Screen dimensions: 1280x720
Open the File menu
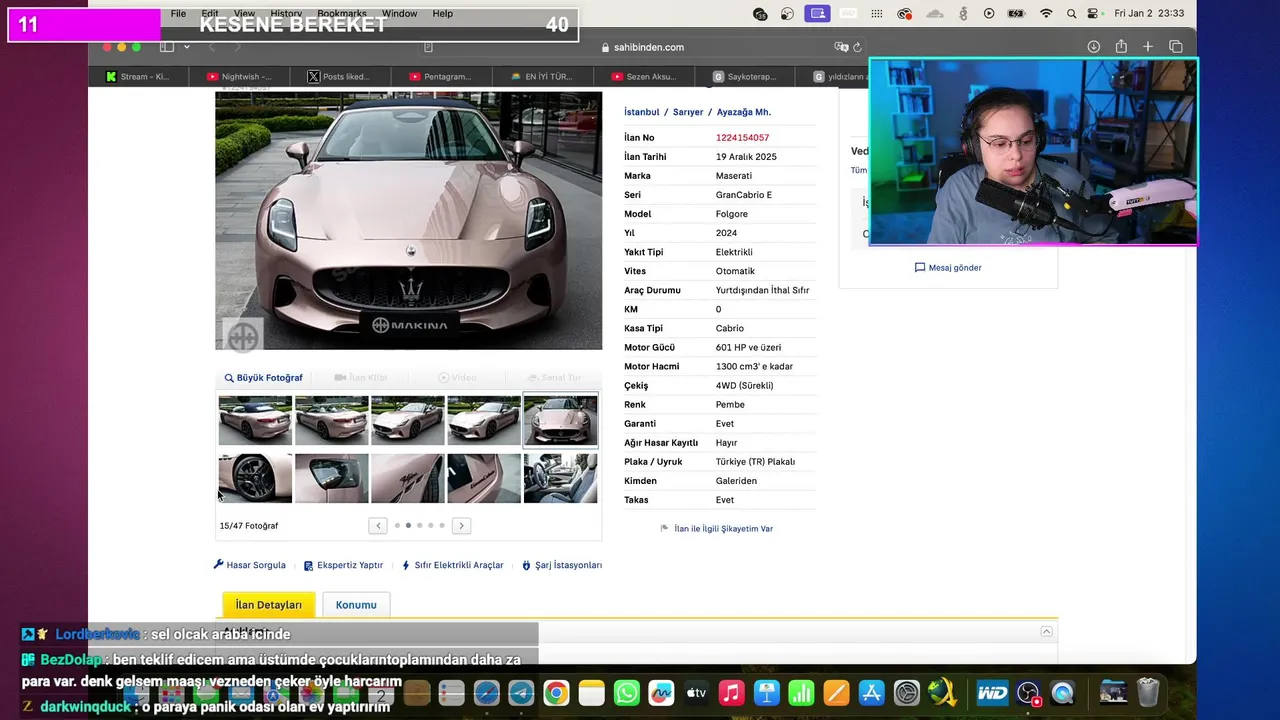pyautogui.click(x=178, y=14)
